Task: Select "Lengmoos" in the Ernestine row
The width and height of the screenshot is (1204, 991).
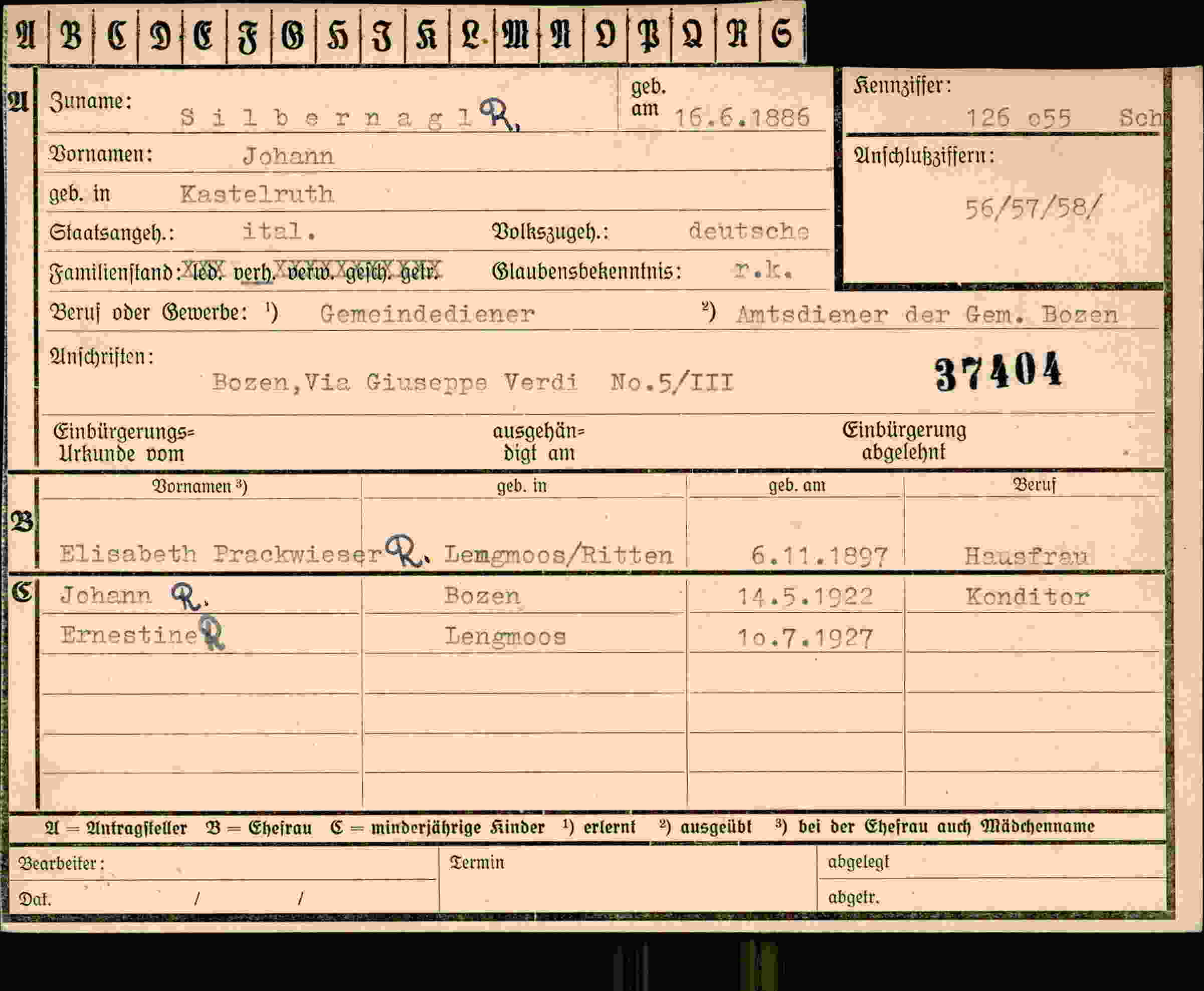Action: [505, 636]
